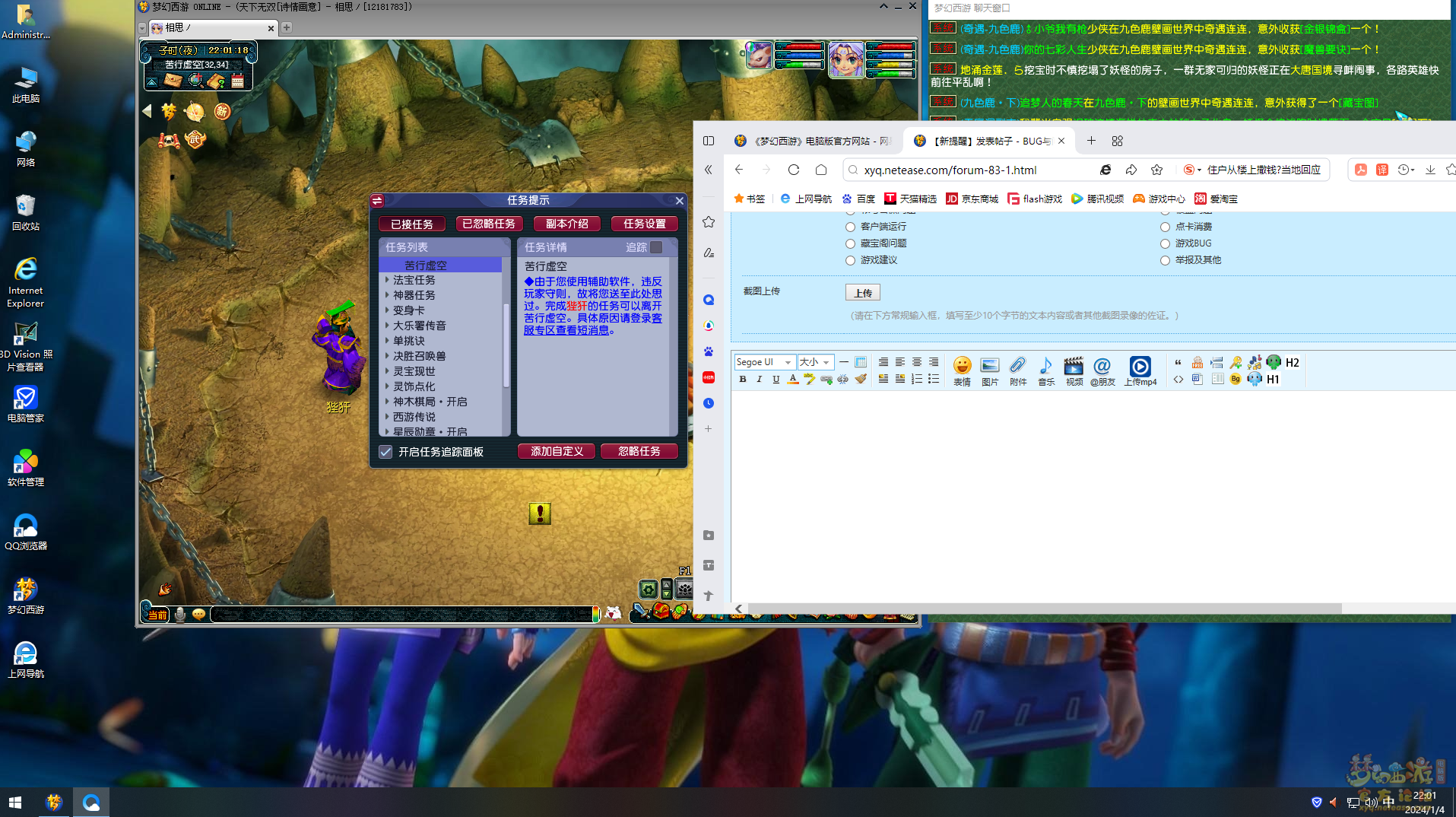Click the yellow exclamation quest marker
Image resolution: width=1456 pixels, height=817 pixels.
click(540, 513)
